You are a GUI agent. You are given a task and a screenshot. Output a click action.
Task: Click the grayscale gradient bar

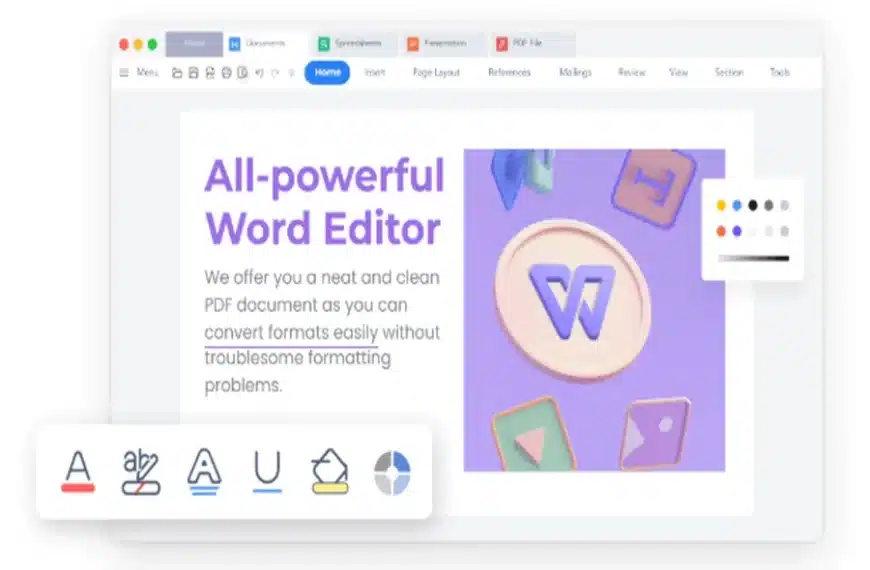point(753,258)
